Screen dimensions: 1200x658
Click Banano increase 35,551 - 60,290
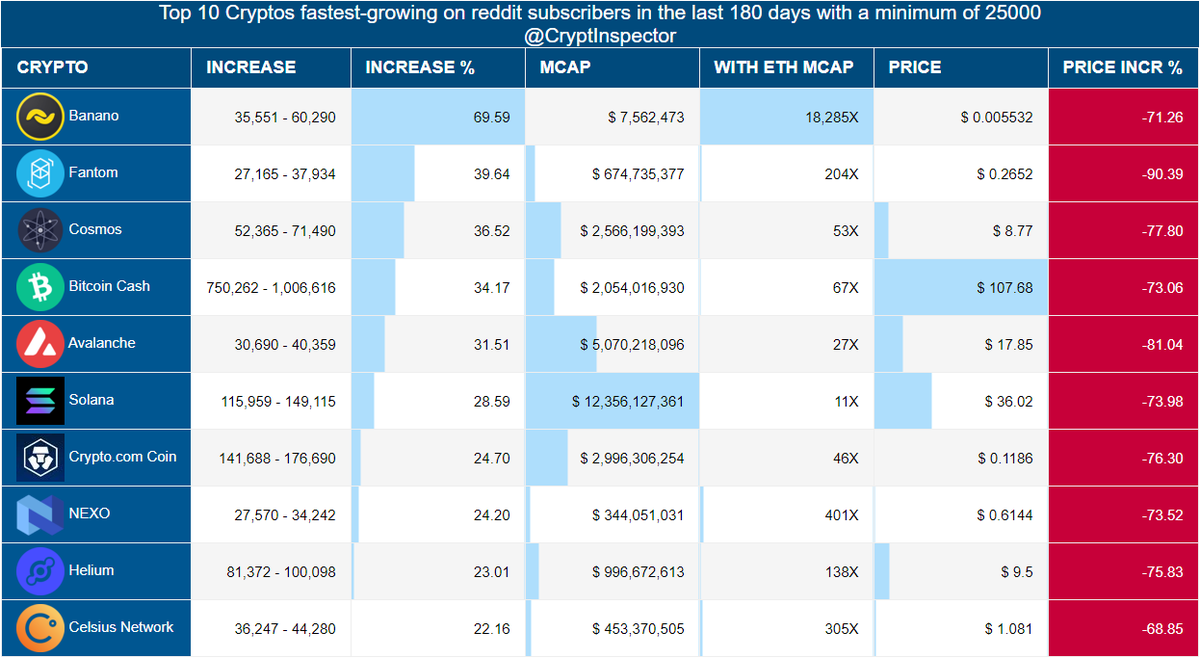(285, 117)
